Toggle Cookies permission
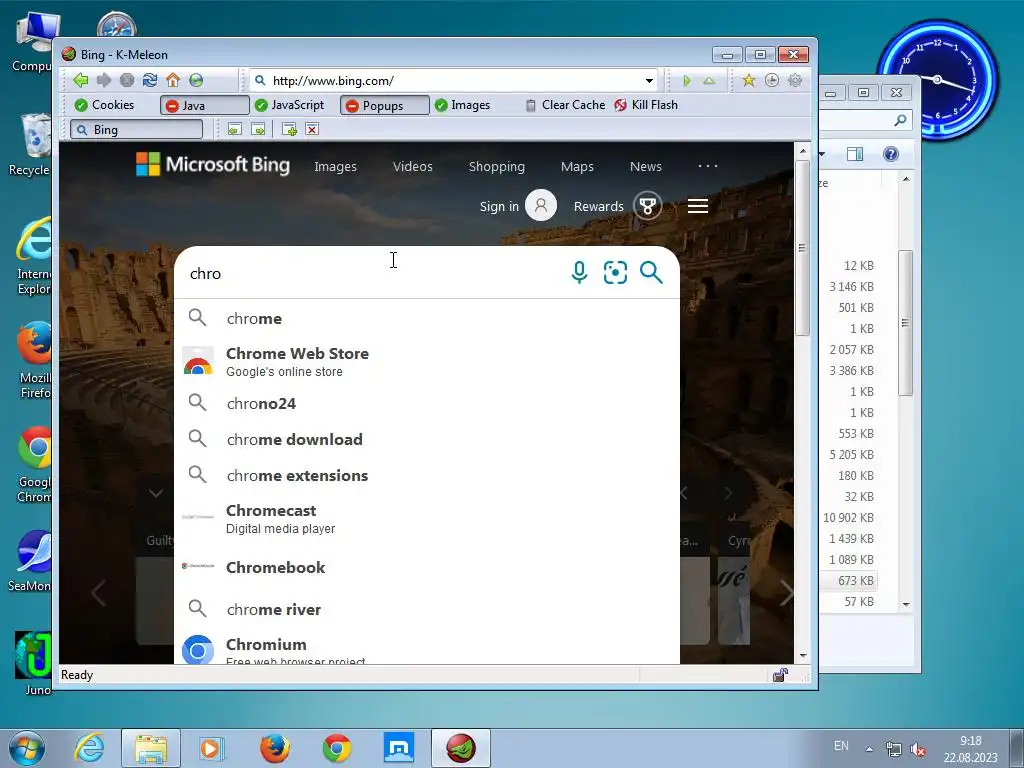Screen dimensions: 1024x768 point(104,105)
